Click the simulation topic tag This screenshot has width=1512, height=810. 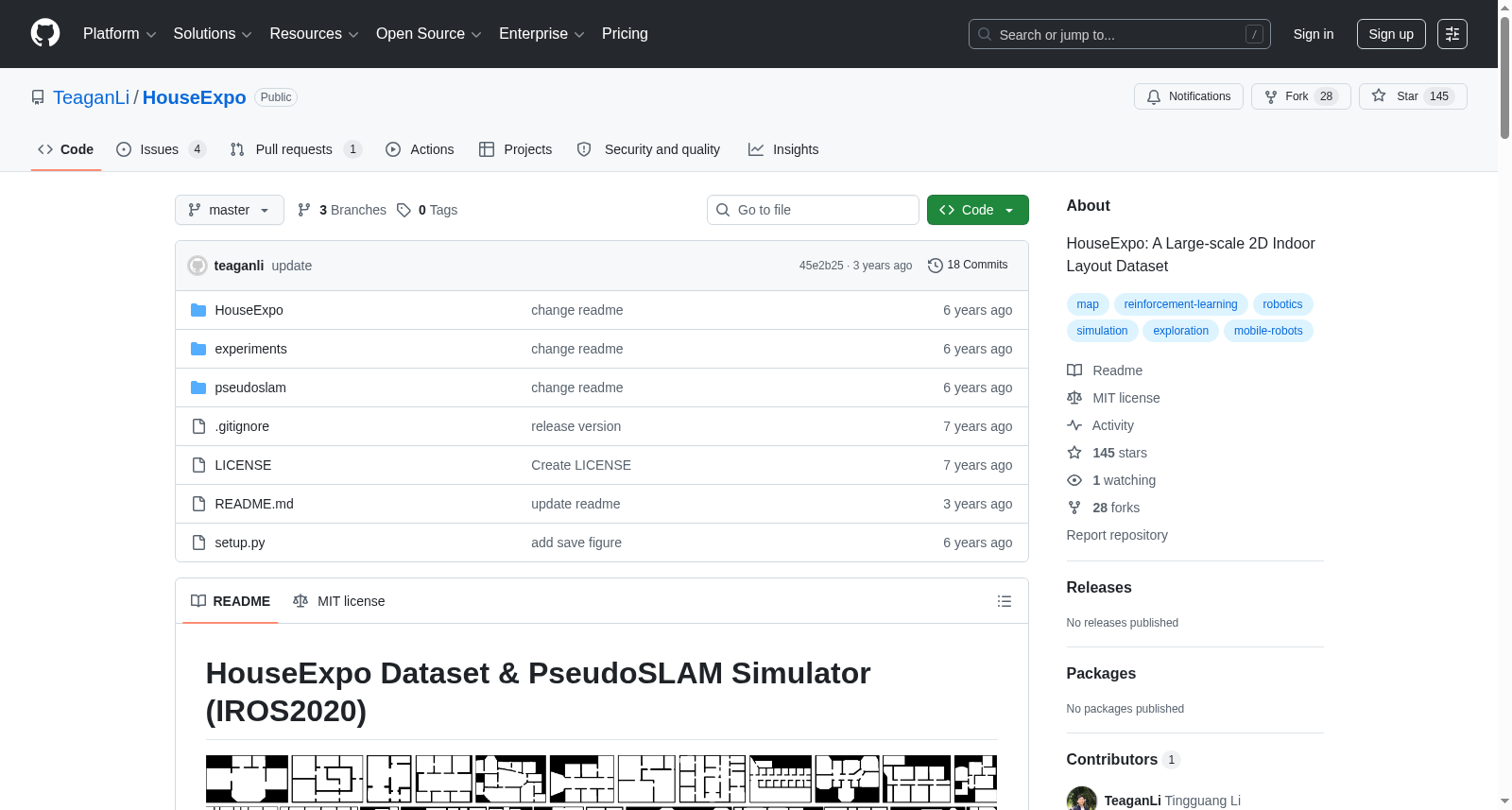point(1102,331)
